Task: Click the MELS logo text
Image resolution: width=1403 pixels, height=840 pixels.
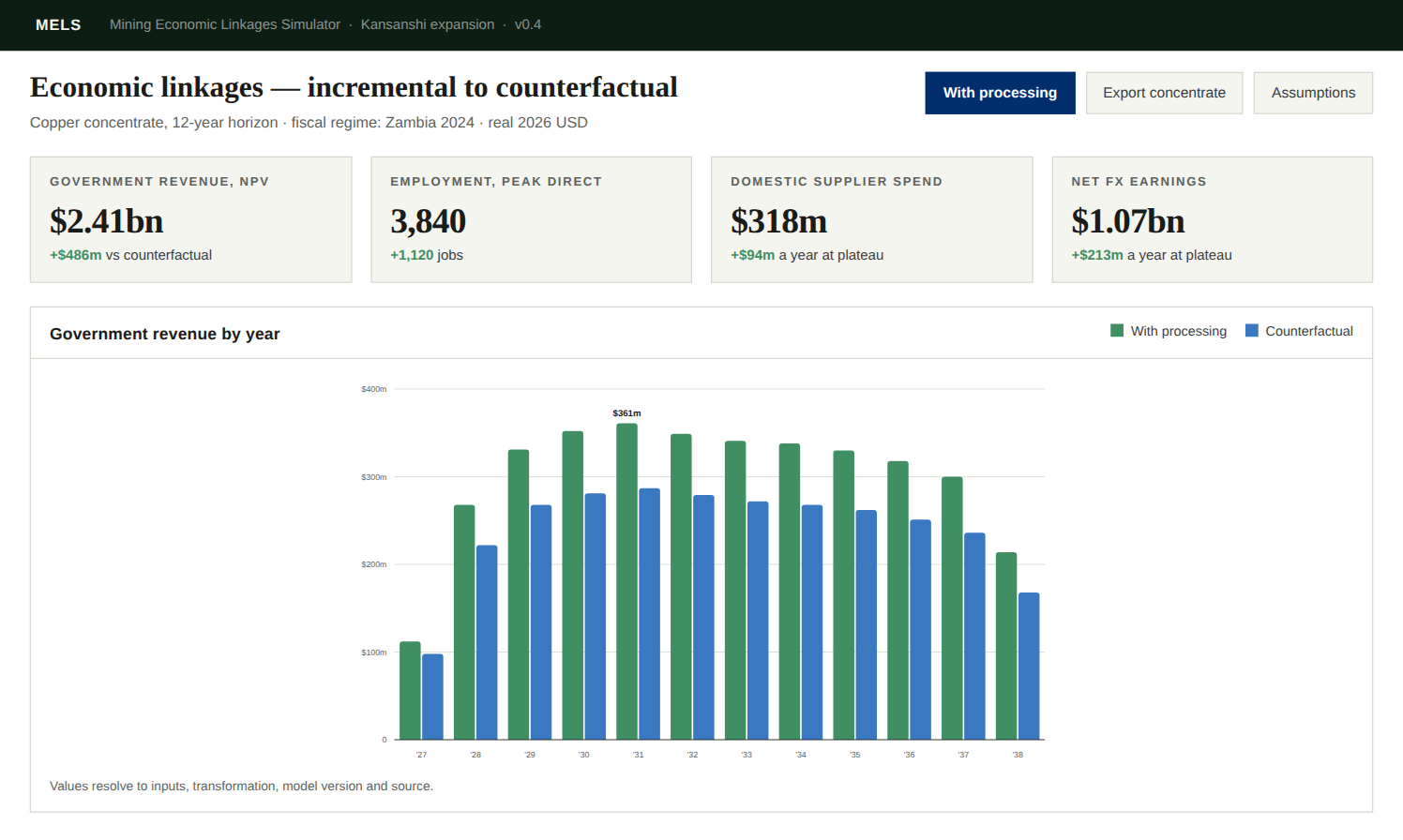Action: click(x=58, y=24)
